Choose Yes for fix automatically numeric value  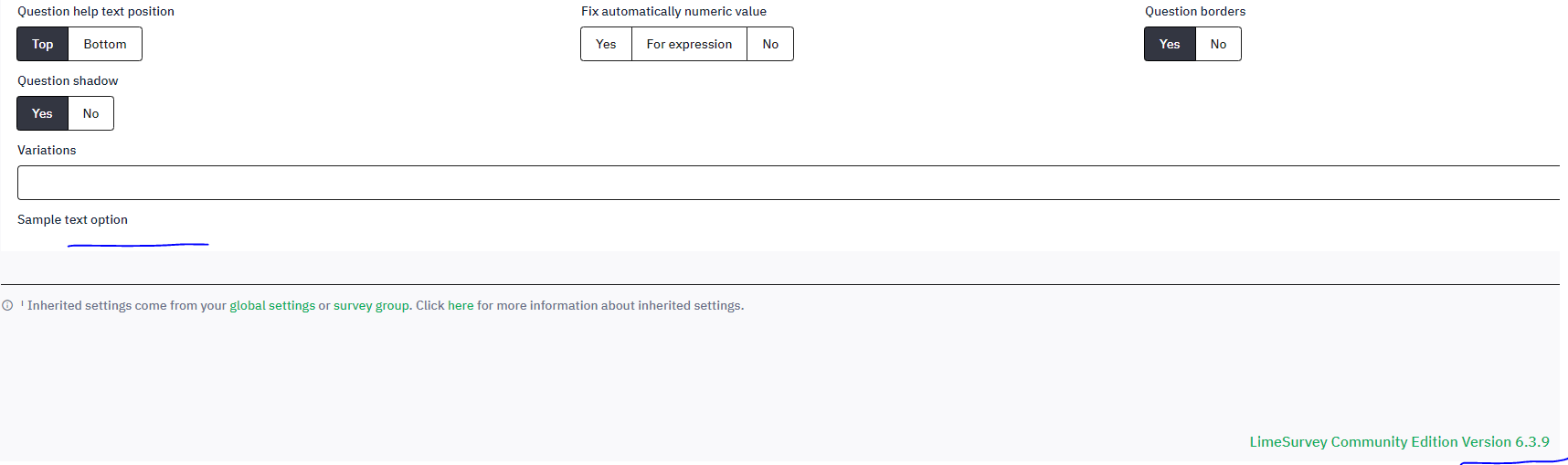[x=606, y=44]
